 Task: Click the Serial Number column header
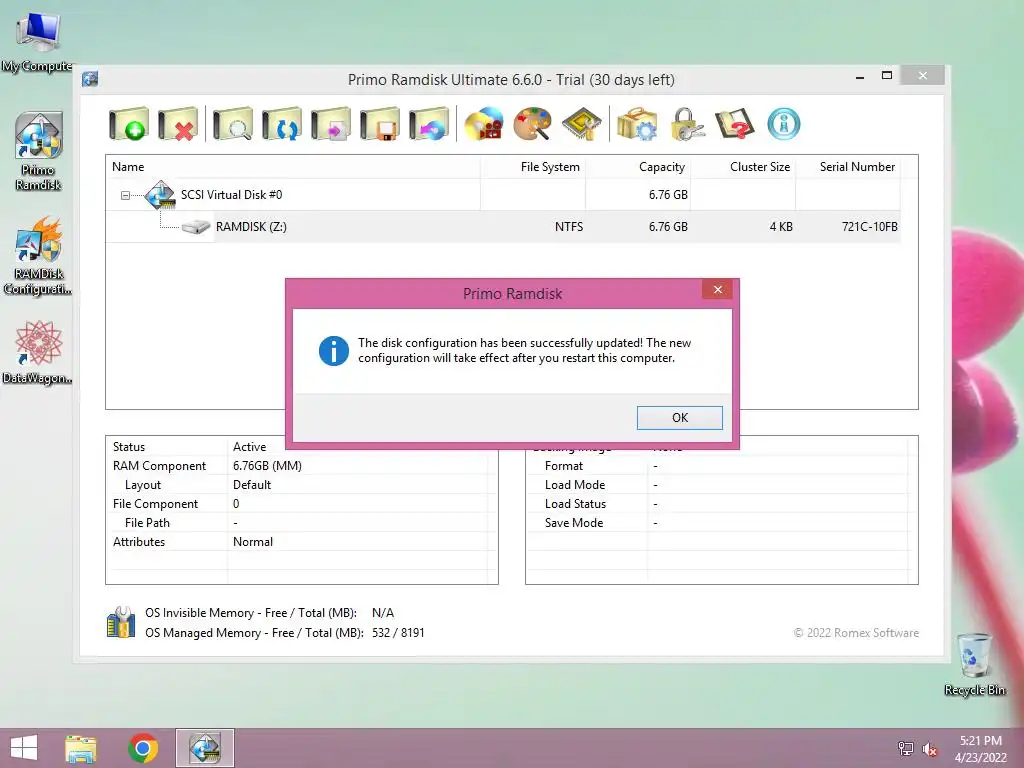click(x=848, y=167)
